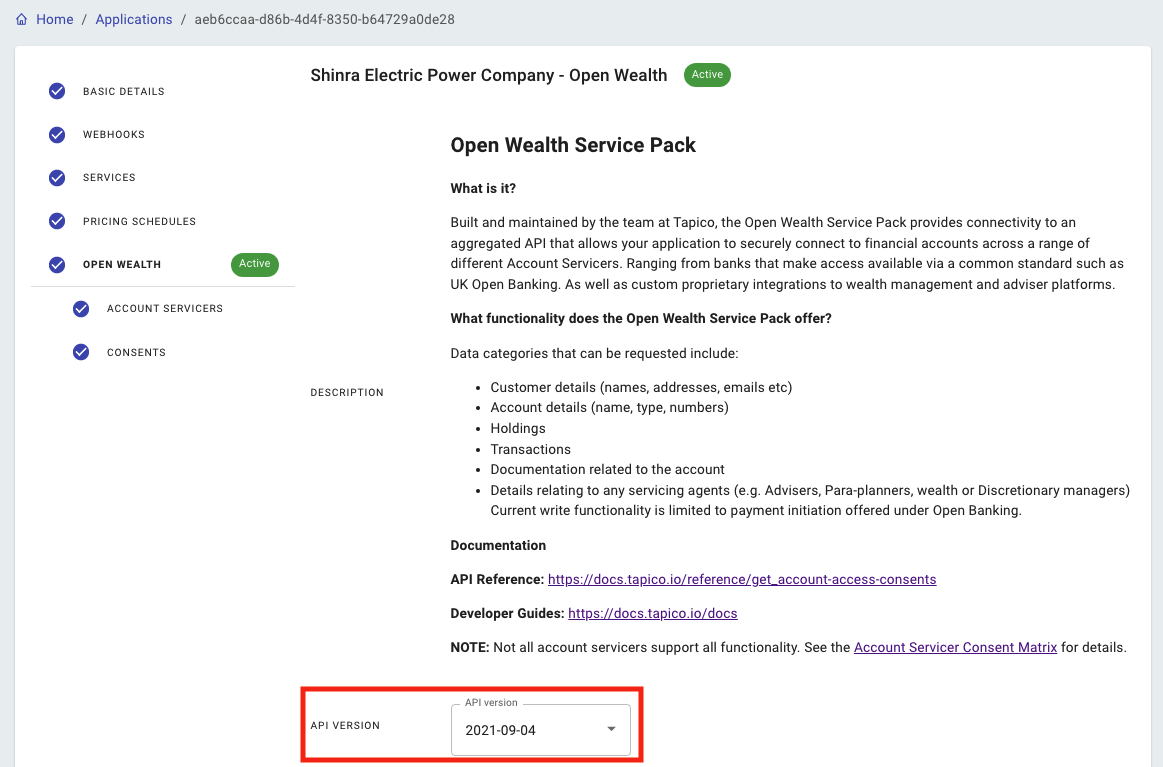Go to Home breadcrumb link
1163x767 pixels.
click(55, 19)
